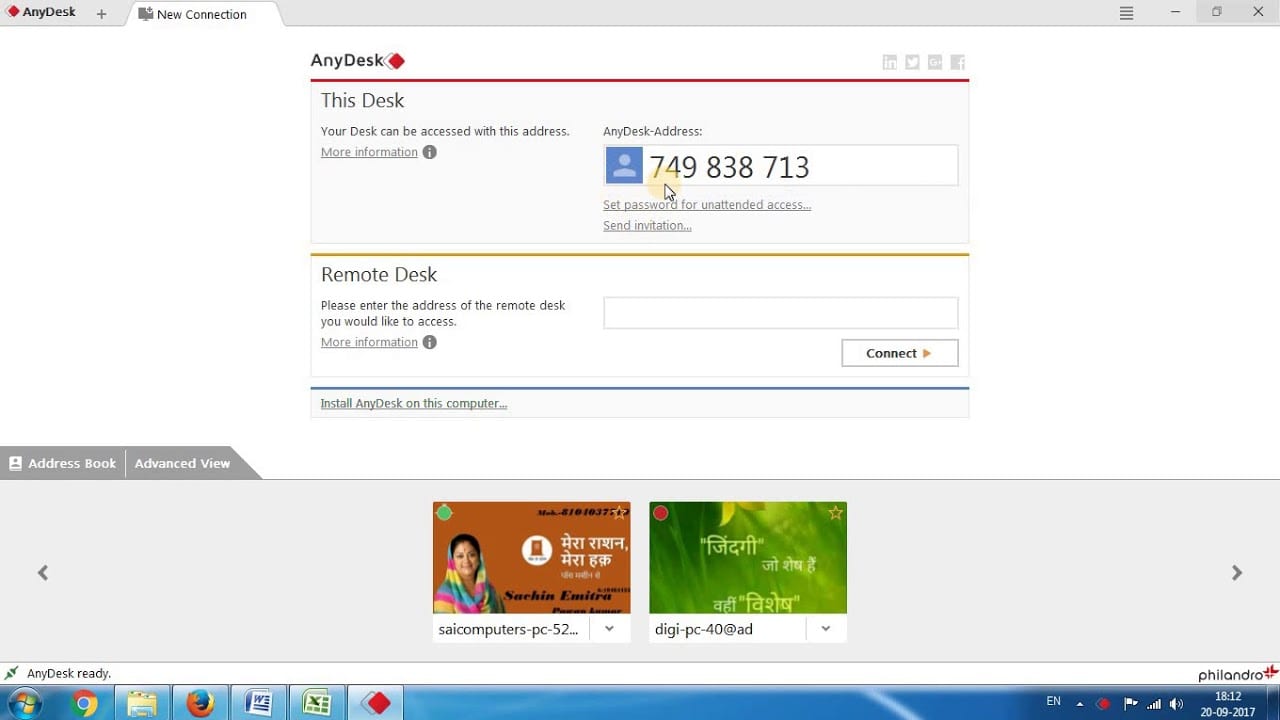1280x720 pixels.
Task: Click the AnyDesk icon in the system tray
Action: [x=1103, y=703]
